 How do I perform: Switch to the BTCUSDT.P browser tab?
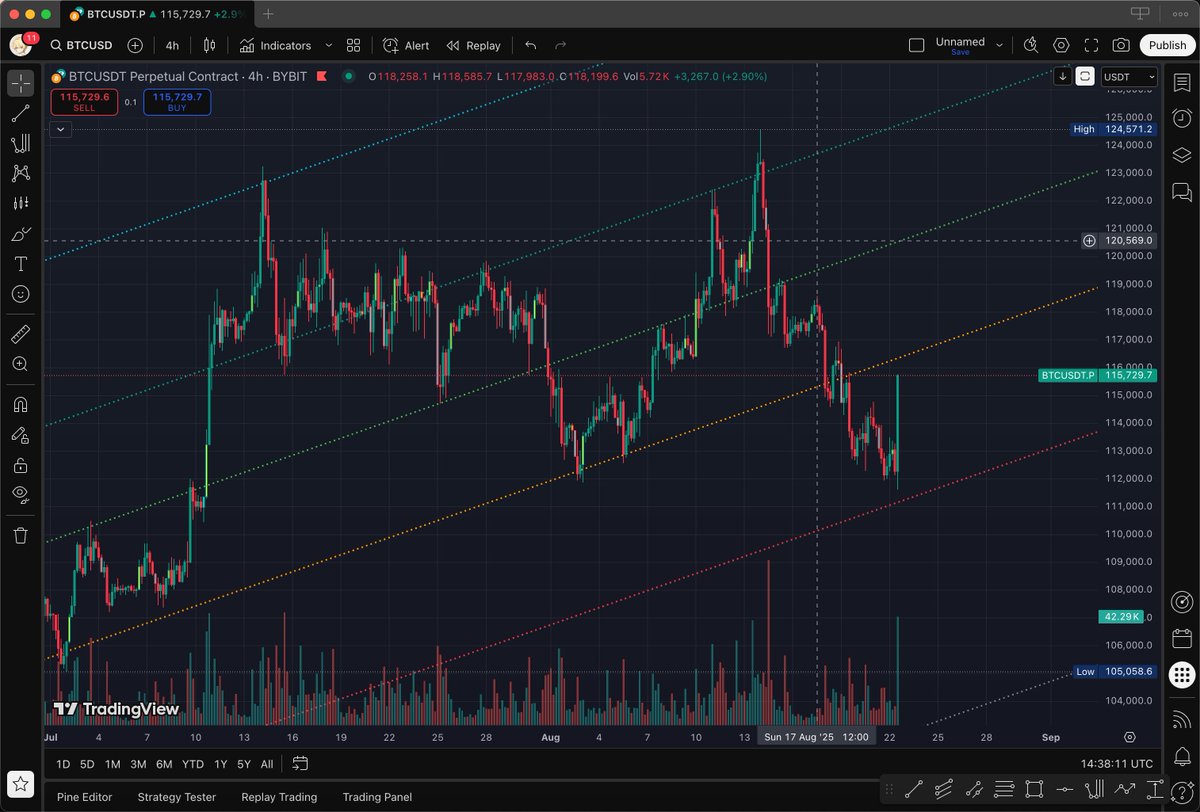point(157,14)
